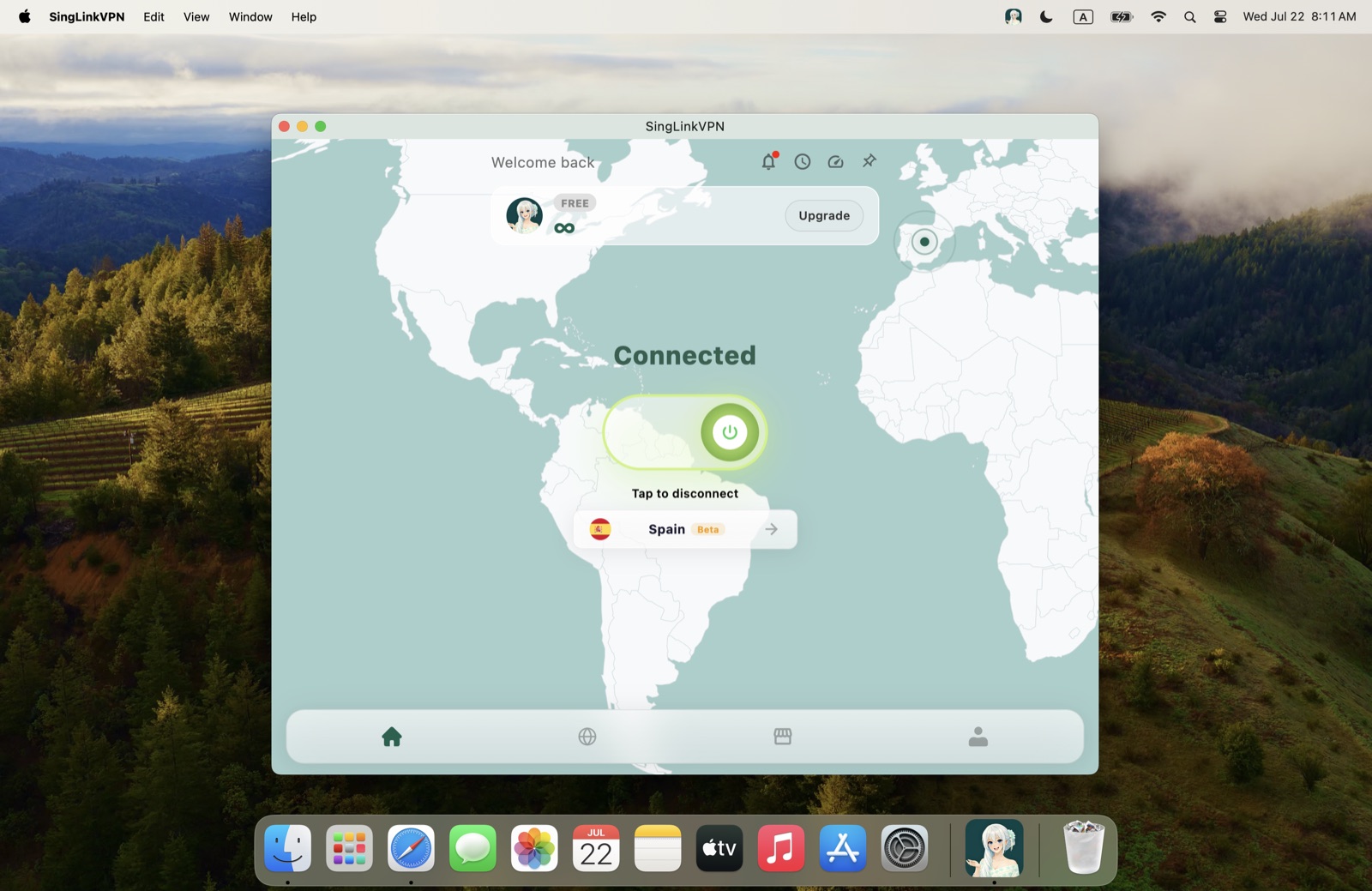Open the profile account tab
The width and height of the screenshot is (1372, 891).
[x=978, y=737]
